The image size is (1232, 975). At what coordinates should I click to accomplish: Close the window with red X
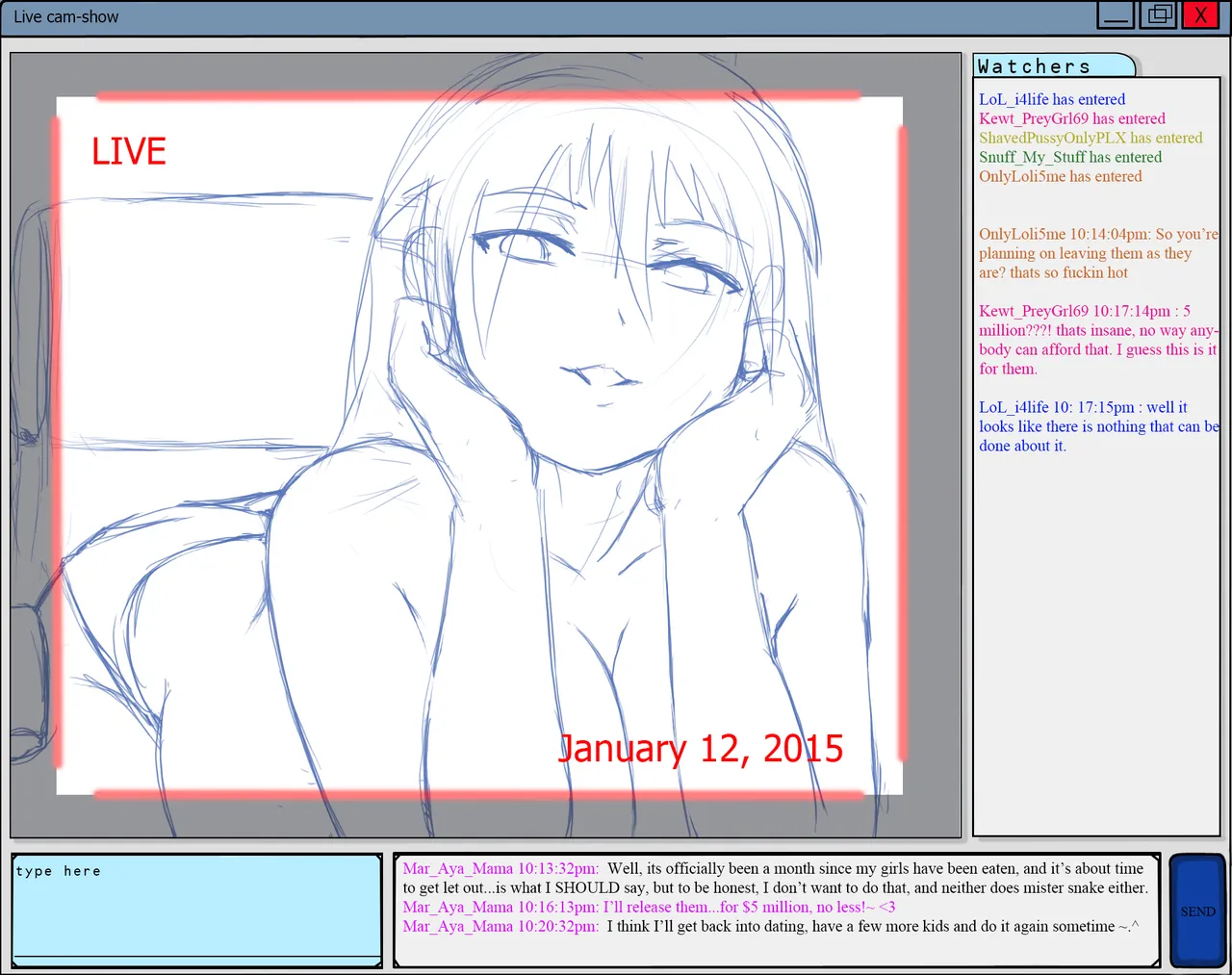pos(1200,15)
